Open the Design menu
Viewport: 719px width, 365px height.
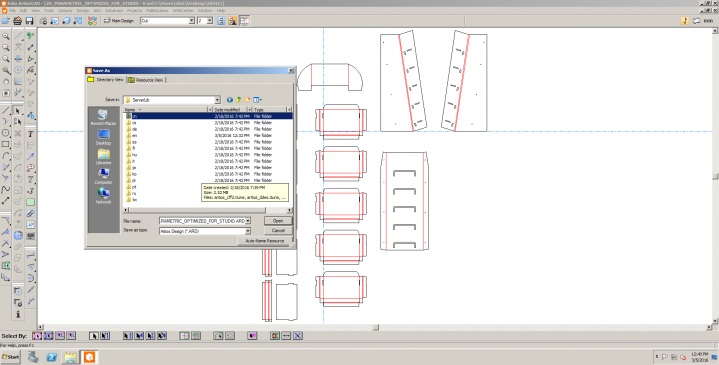(x=83, y=10)
